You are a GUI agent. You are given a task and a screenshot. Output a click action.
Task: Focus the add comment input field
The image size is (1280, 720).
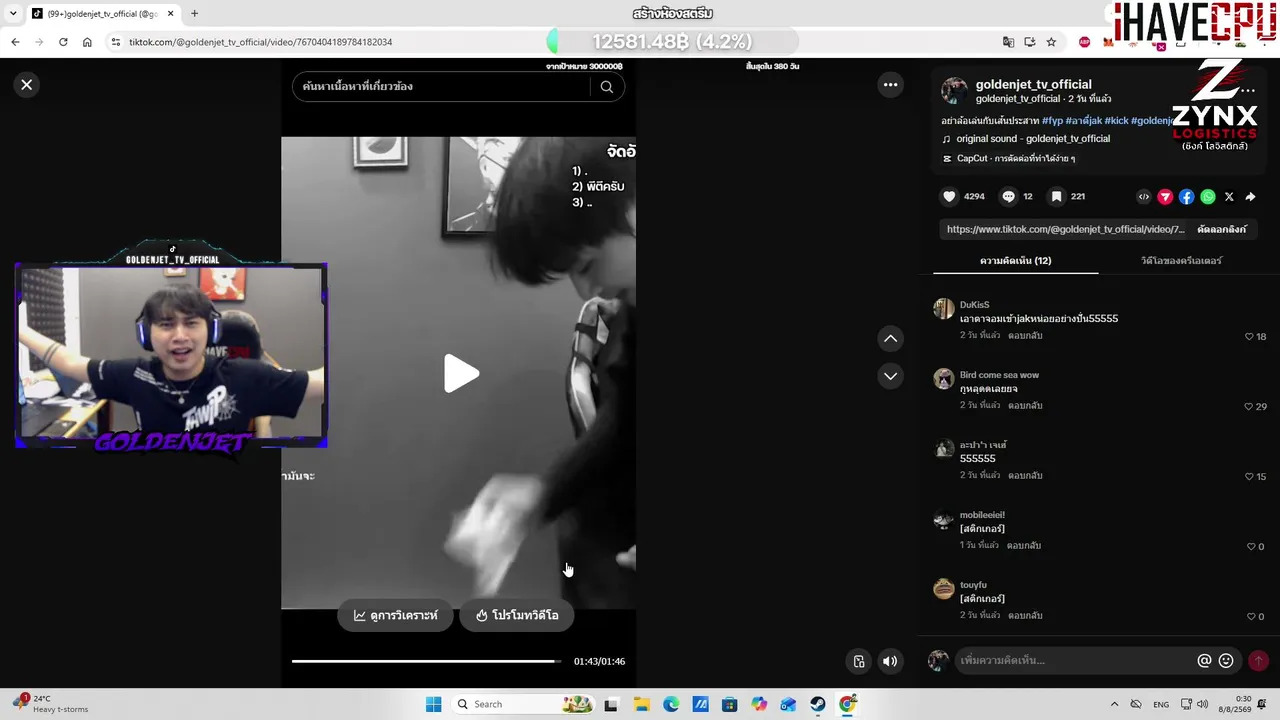[x=1075, y=661]
